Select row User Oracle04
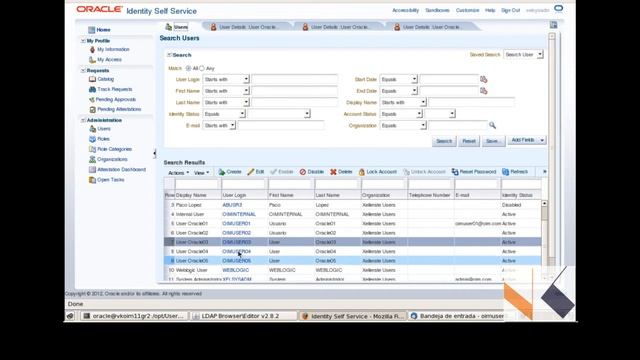 (353, 251)
